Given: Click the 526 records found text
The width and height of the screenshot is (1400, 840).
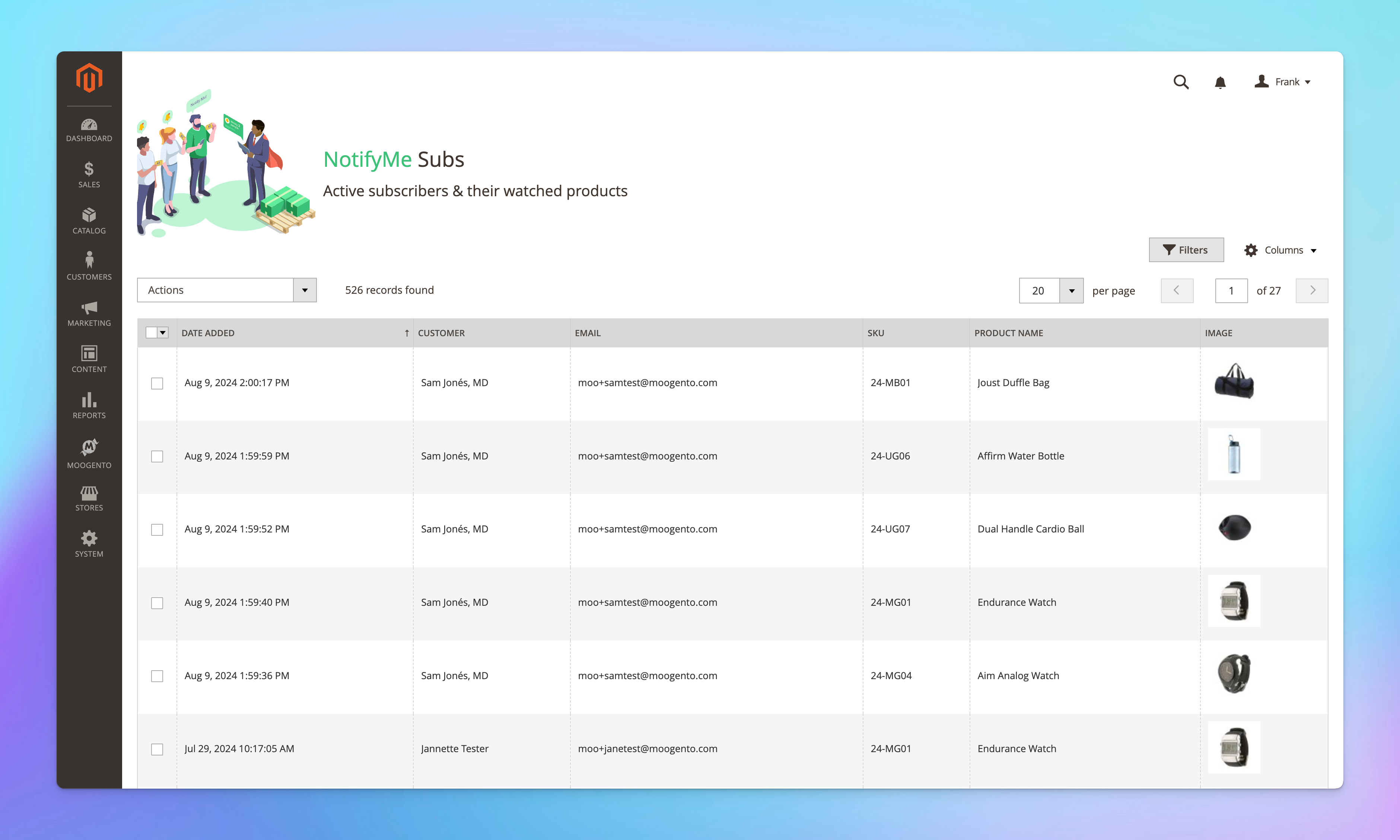Looking at the screenshot, I should (389, 290).
